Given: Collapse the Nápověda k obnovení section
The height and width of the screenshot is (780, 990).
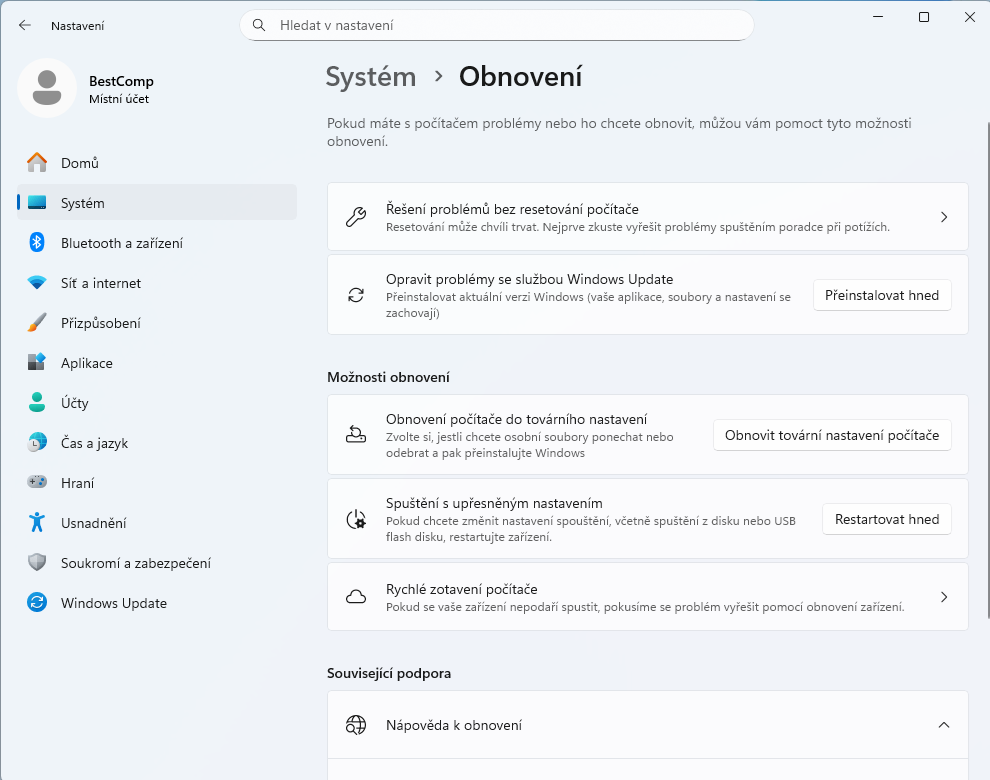Looking at the screenshot, I should pyautogui.click(x=943, y=725).
